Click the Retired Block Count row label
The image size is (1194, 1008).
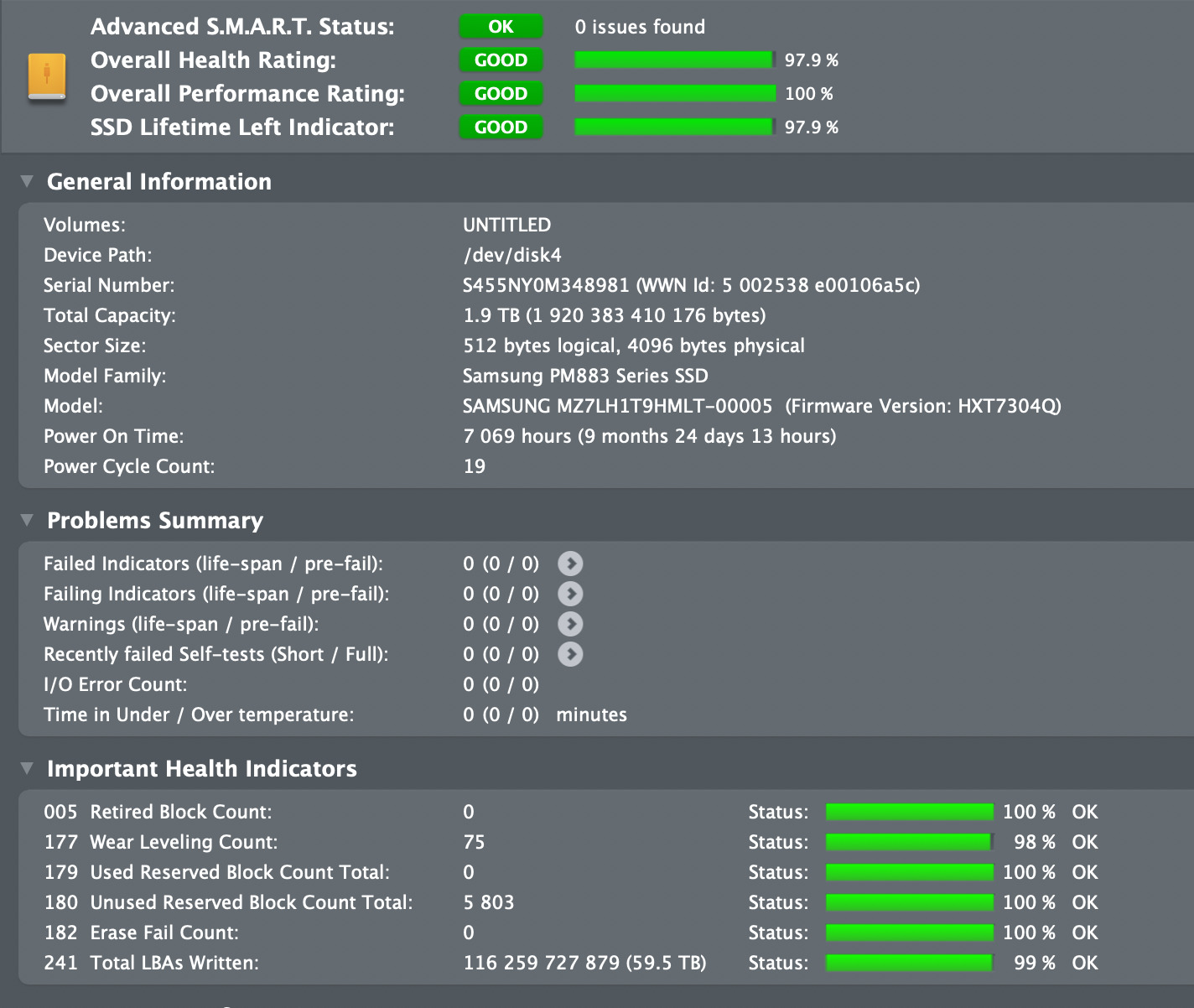coord(180,812)
